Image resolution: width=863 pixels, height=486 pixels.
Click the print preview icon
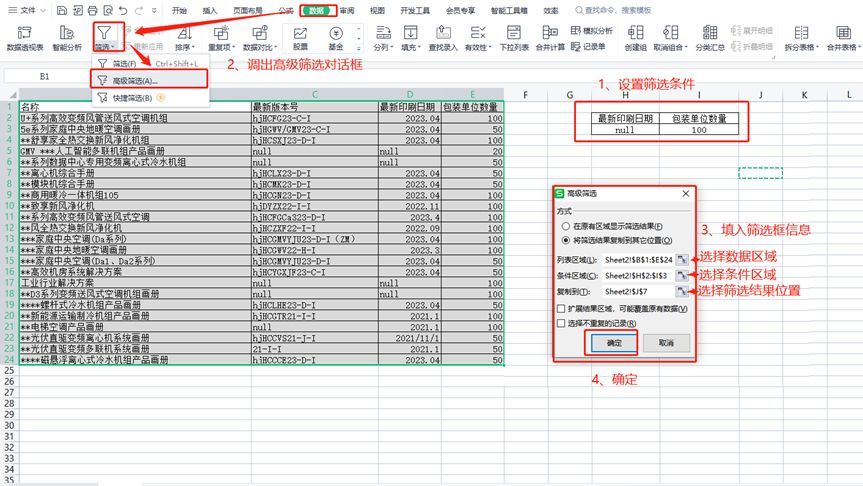108,10
